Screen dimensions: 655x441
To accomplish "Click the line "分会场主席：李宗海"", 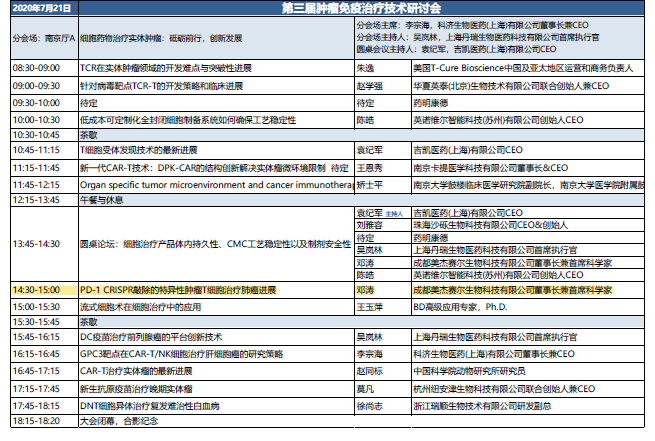I will (393, 25).
